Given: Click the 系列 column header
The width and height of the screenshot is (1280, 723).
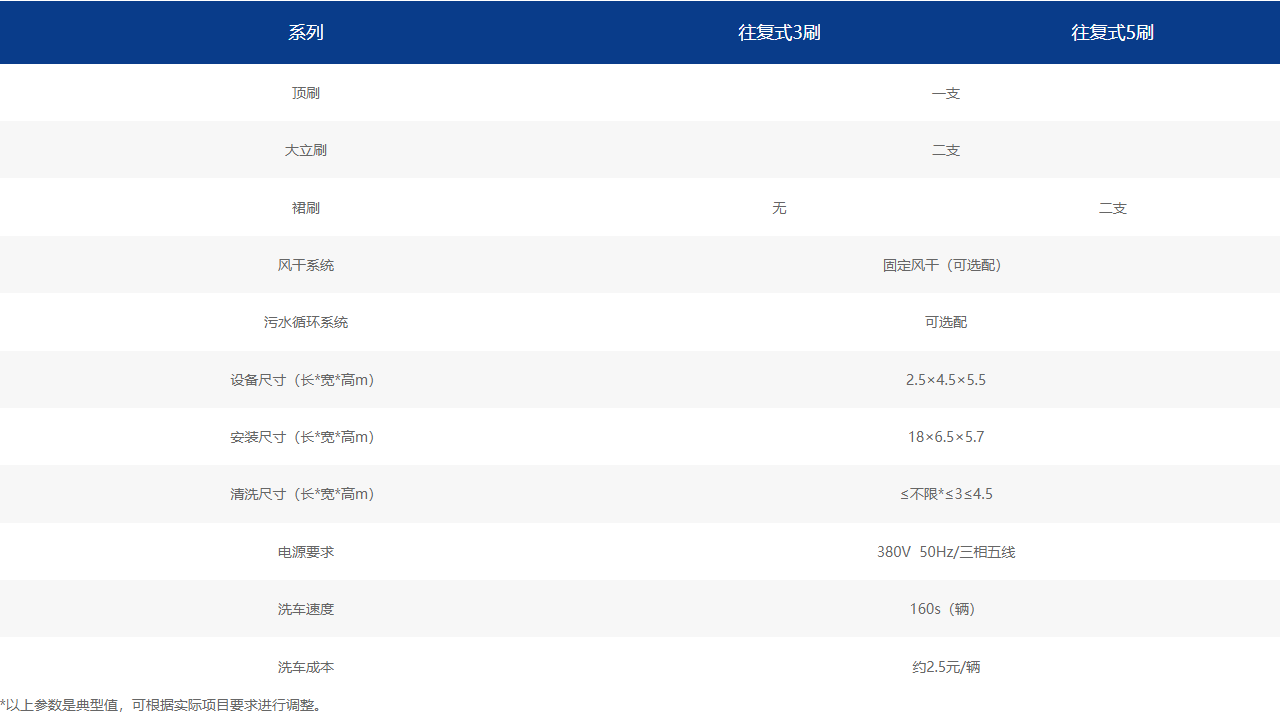Looking at the screenshot, I should tap(306, 33).
